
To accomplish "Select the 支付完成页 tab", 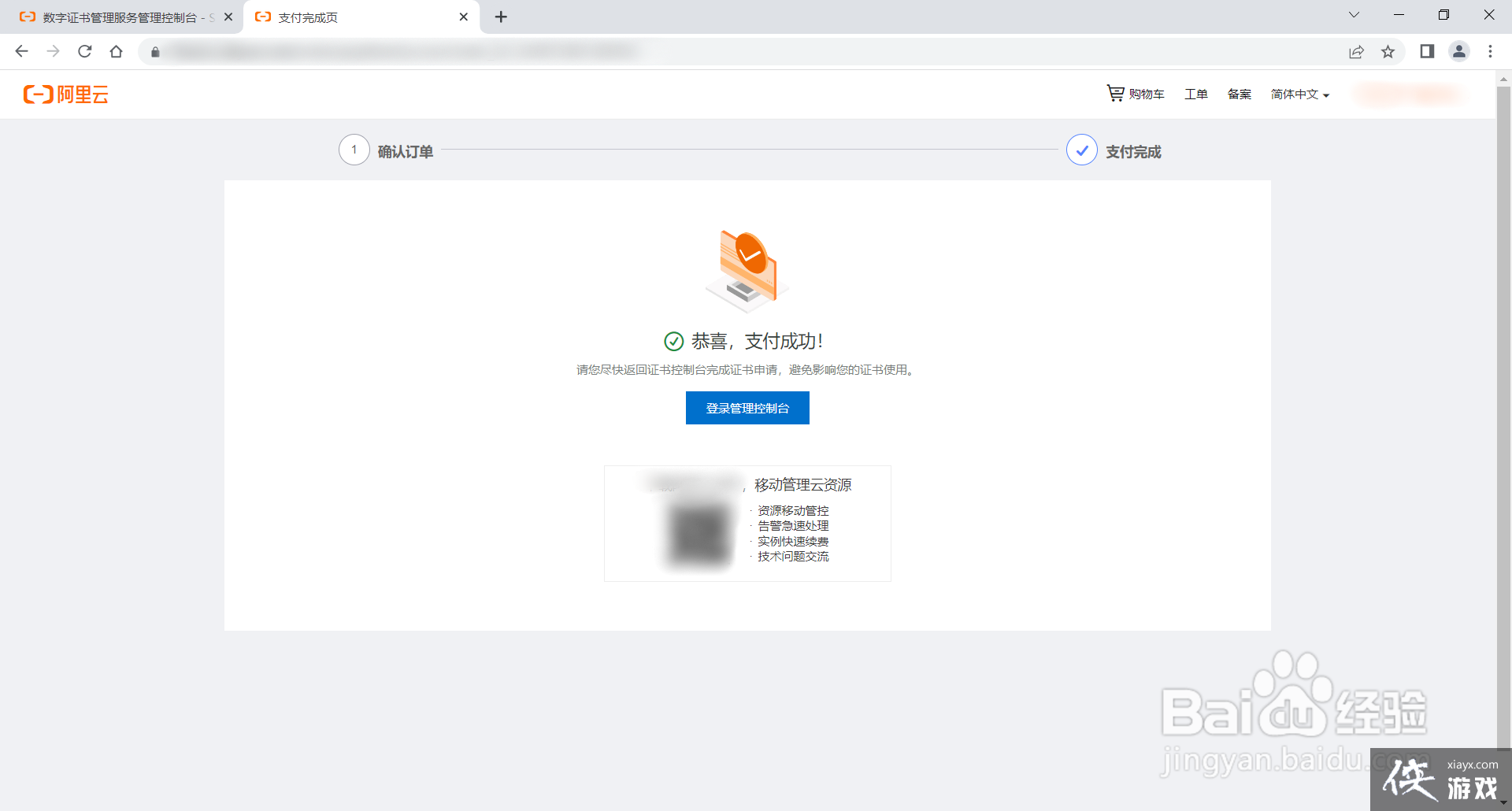I will (x=362, y=17).
